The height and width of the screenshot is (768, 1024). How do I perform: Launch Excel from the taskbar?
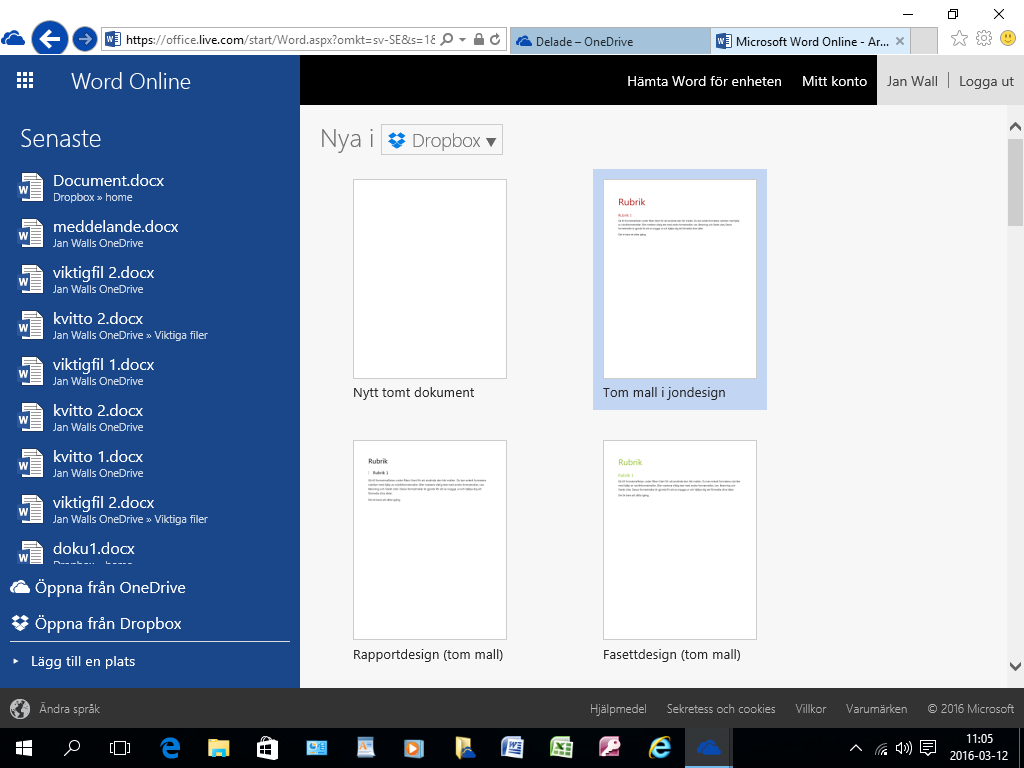561,748
